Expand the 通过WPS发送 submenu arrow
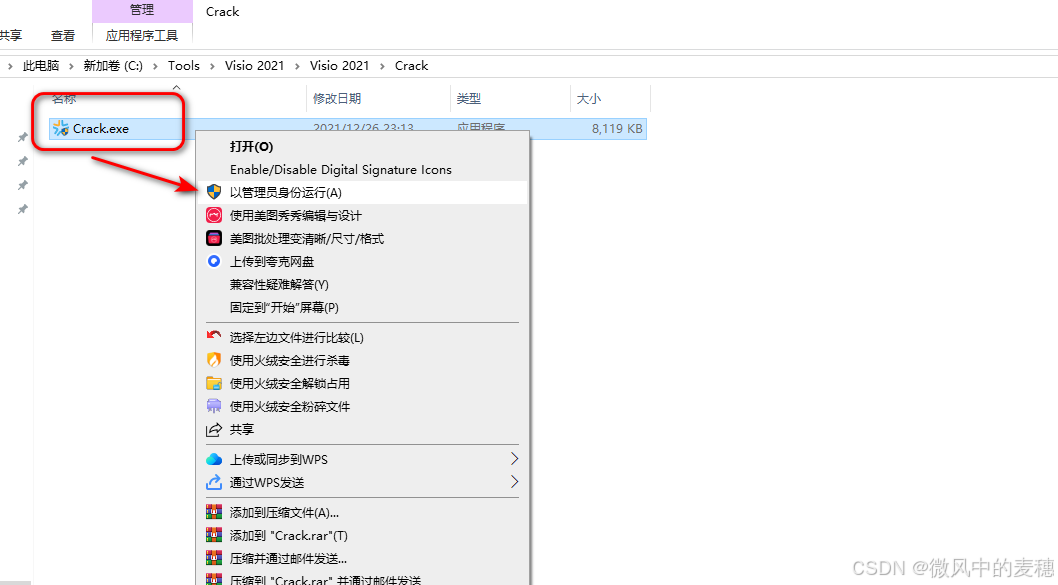The height and width of the screenshot is (585, 1058). tap(514, 482)
